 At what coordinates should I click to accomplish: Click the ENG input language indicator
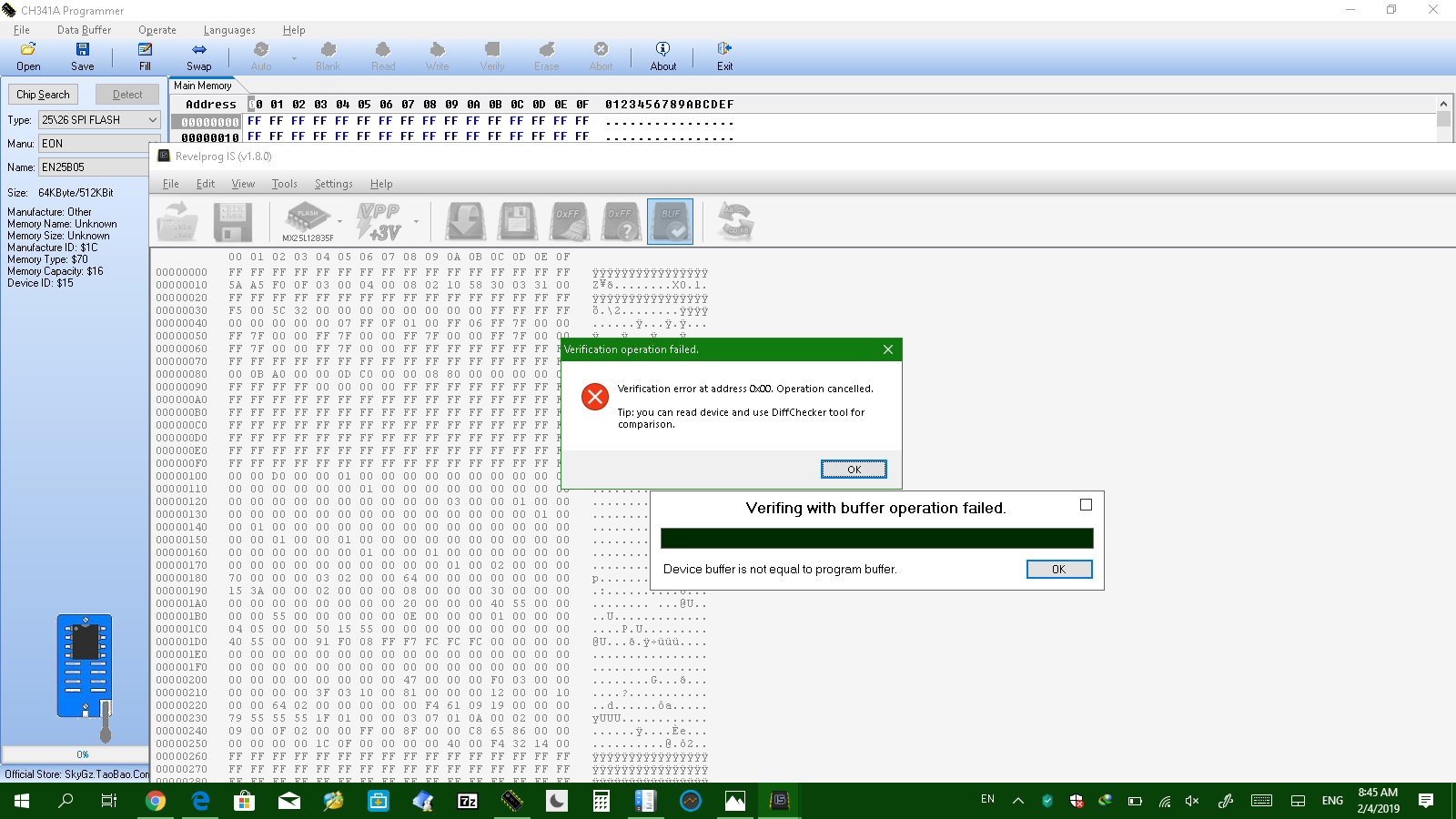(1333, 801)
